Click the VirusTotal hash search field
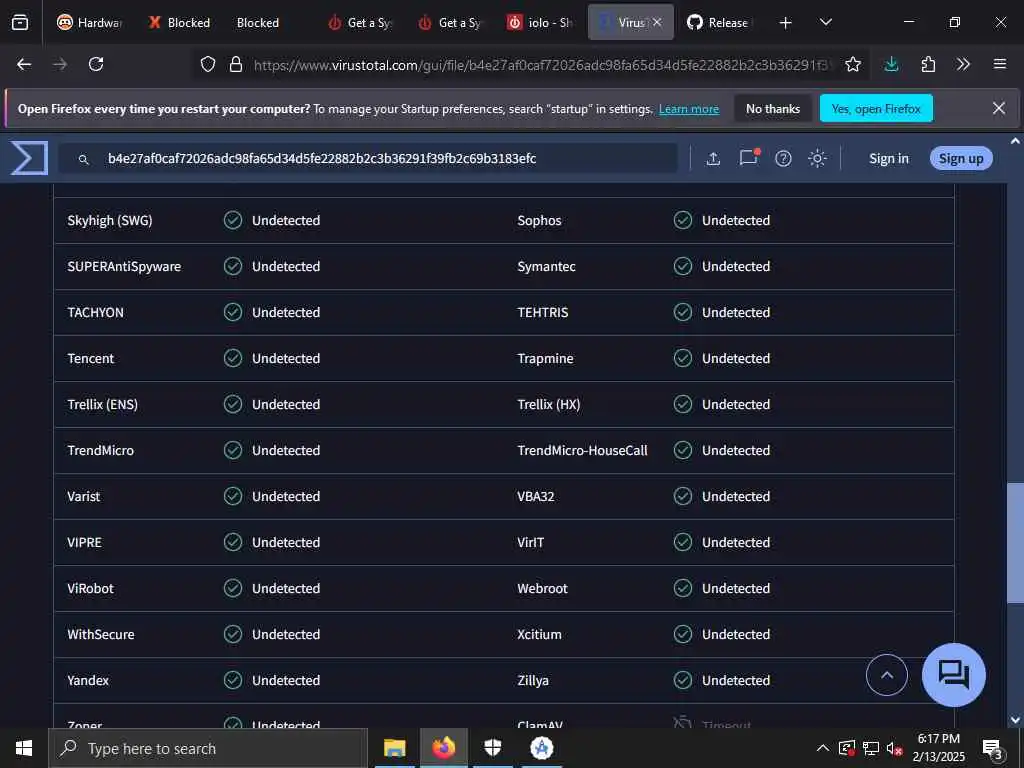Screen dimensions: 1024x768 [x=368, y=159]
